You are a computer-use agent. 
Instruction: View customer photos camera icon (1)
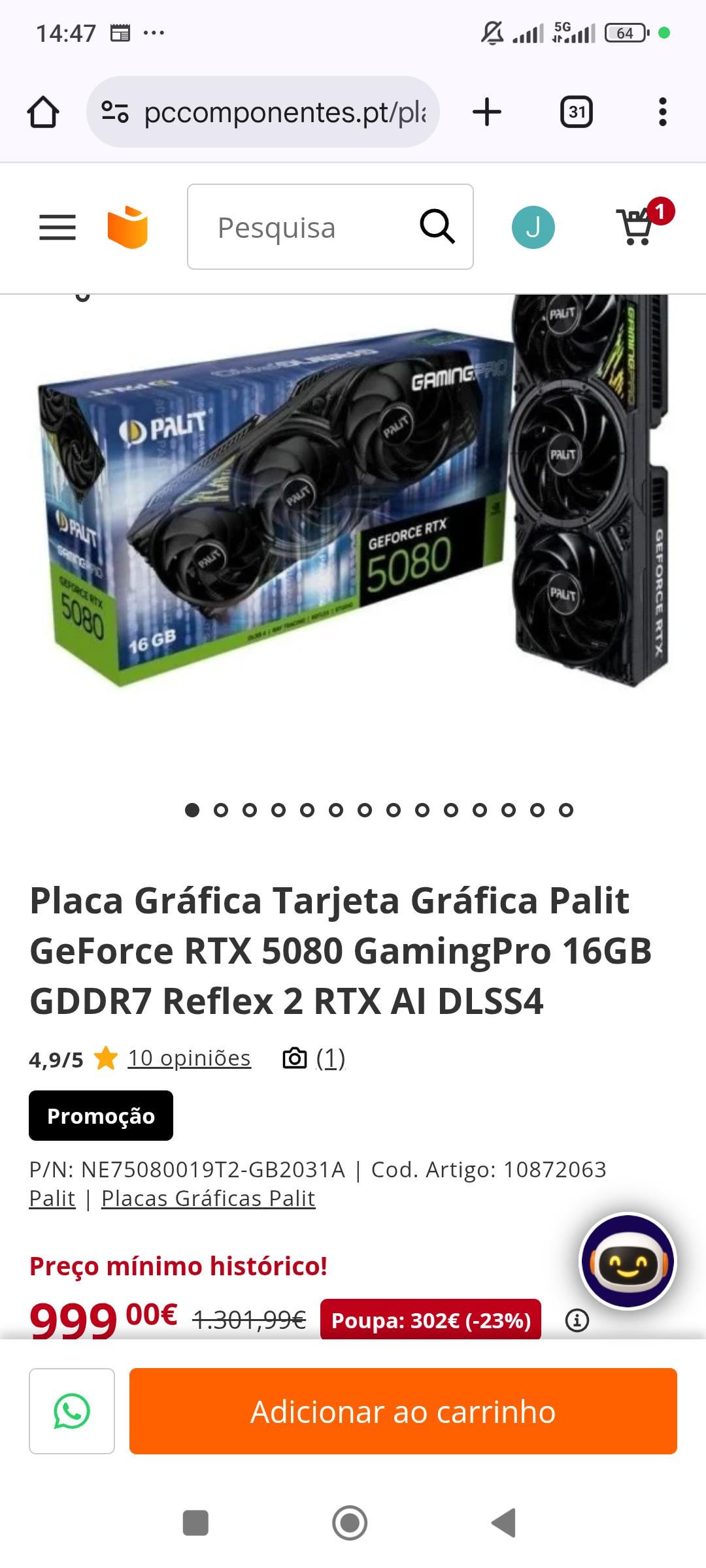pos(313,1058)
